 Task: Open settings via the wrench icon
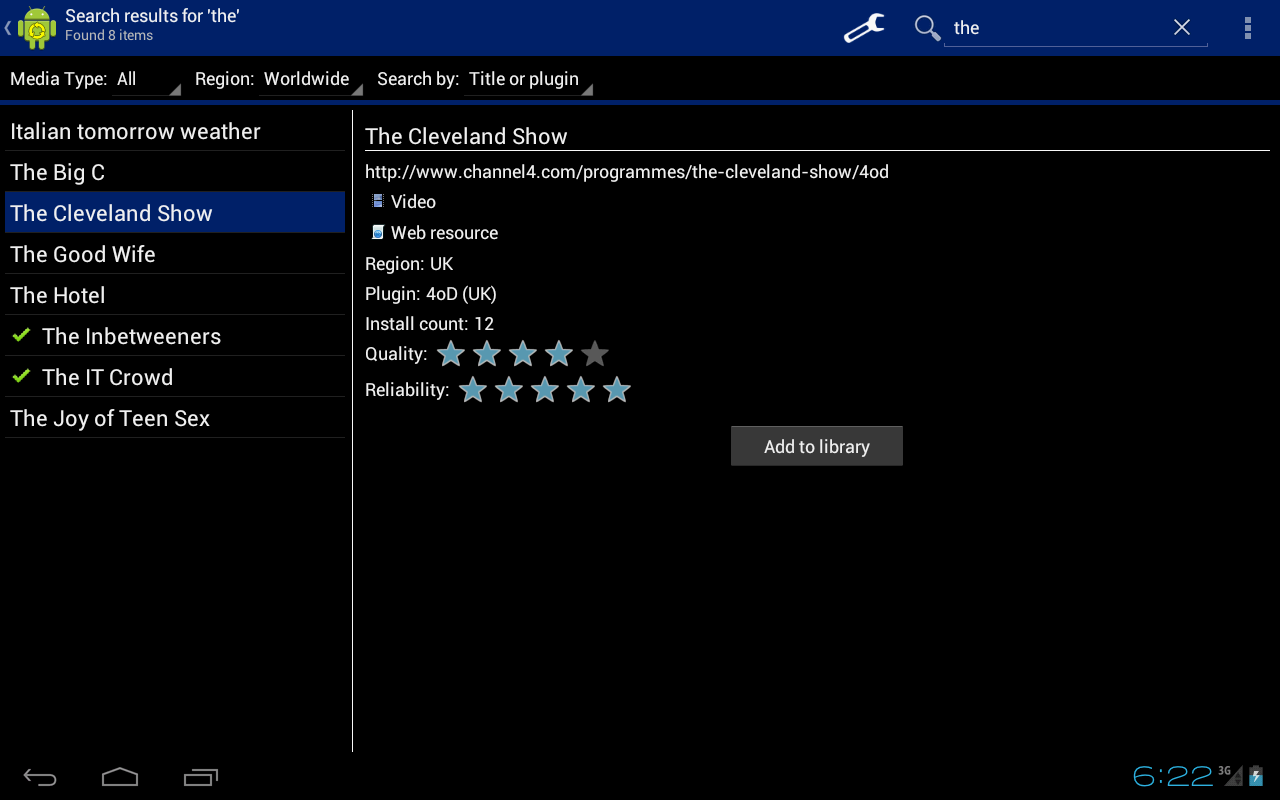pos(862,28)
